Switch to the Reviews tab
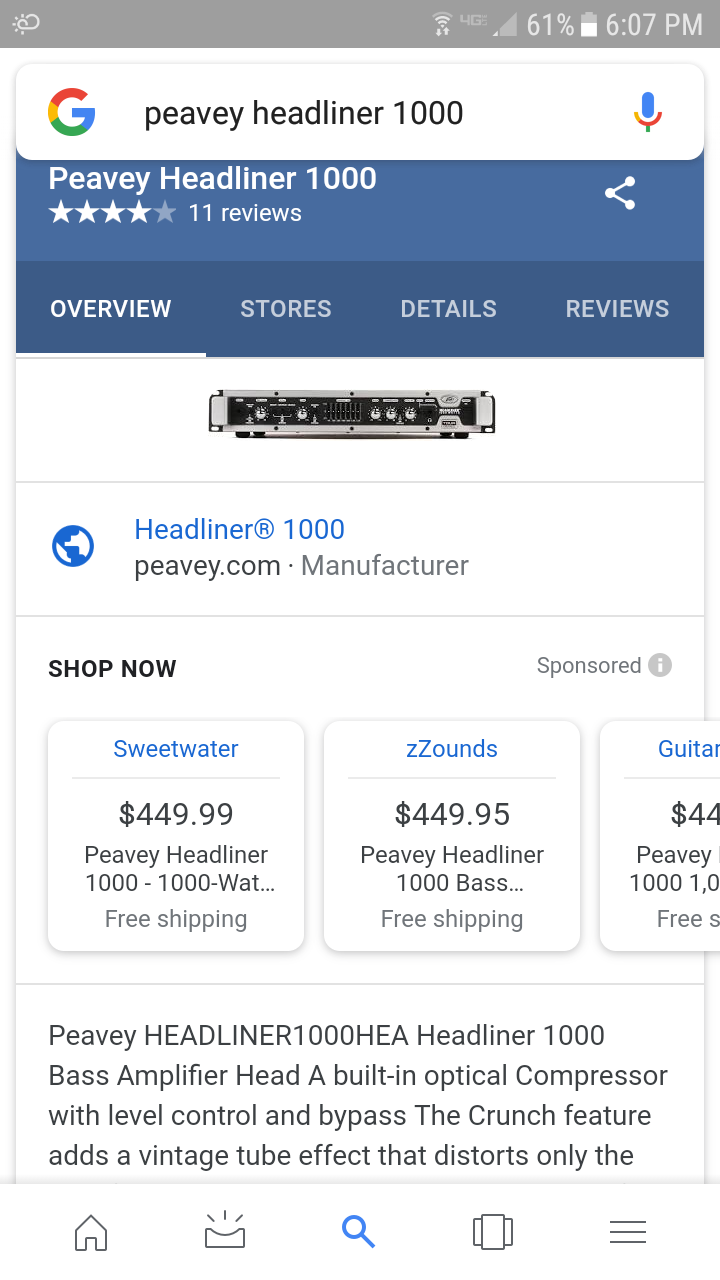This screenshot has width=720, height=1280. (x=617, y=309)
